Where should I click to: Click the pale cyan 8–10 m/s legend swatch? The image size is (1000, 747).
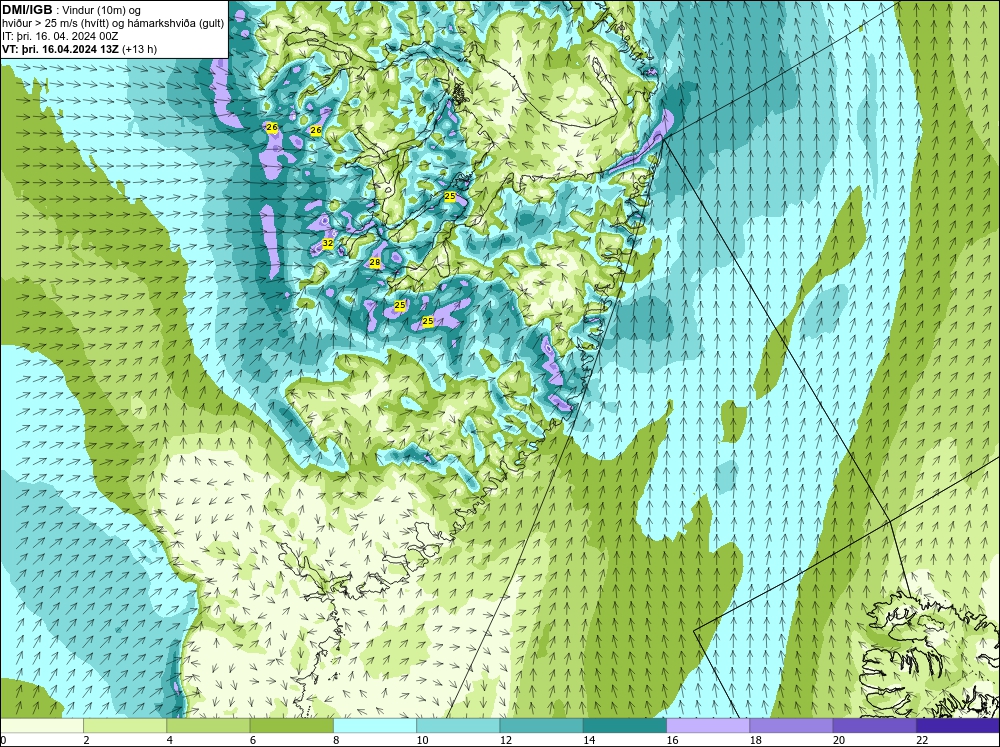[375, 726]
